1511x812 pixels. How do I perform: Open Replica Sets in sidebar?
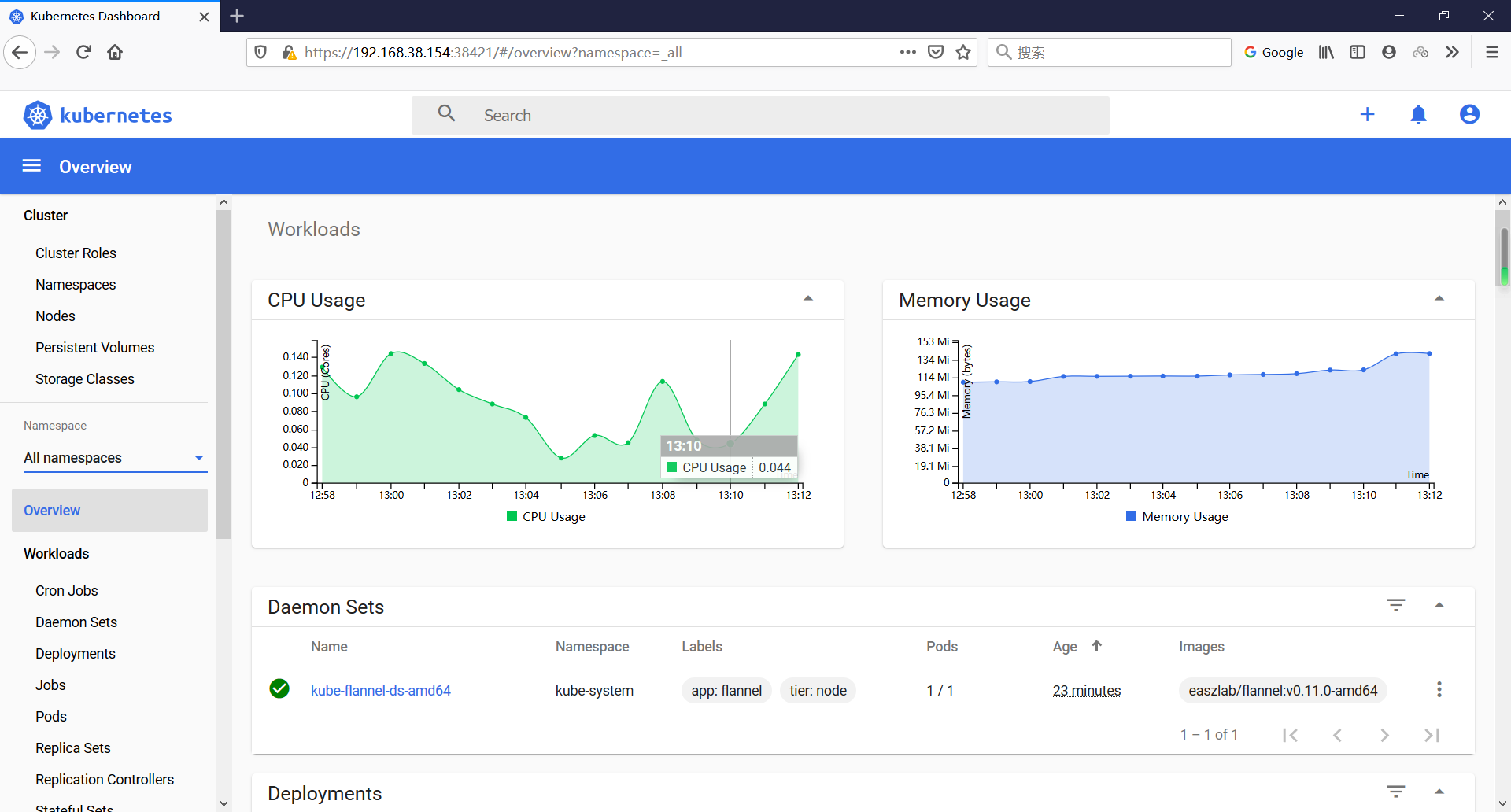[x=73, y=748]
